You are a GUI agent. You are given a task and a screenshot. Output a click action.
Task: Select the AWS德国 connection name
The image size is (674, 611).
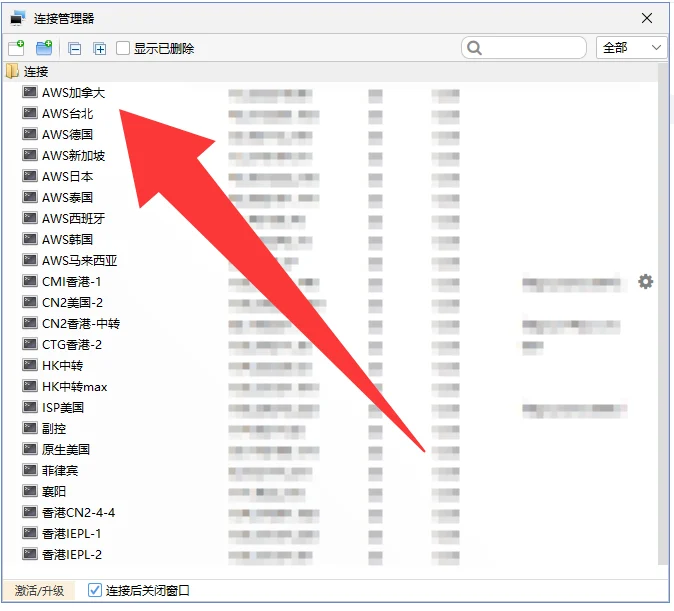67,135
